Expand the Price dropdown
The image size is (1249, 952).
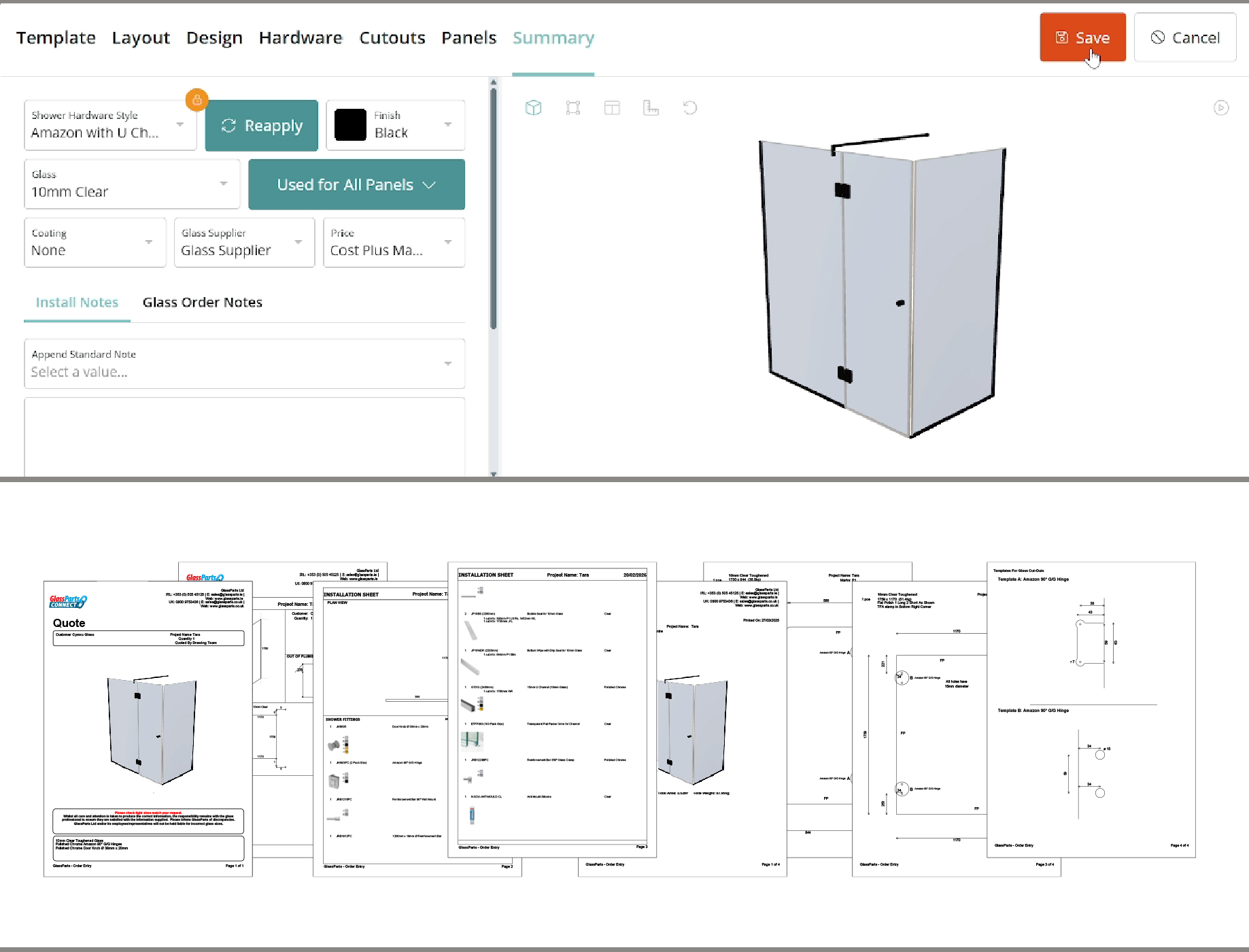(x=394, y=242)
